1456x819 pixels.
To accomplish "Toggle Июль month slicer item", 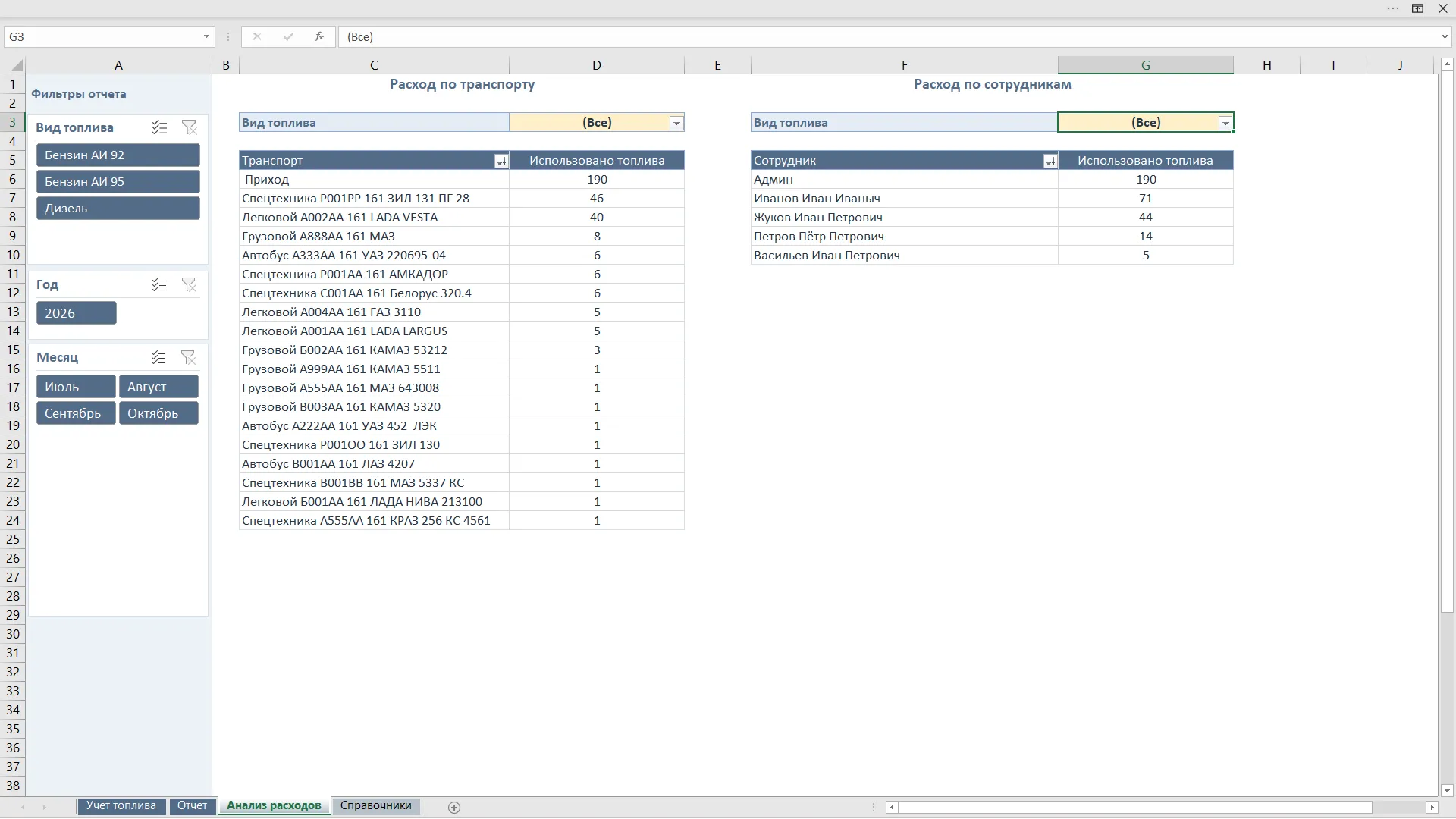I will pyautogui.click(x=76, y=387).
